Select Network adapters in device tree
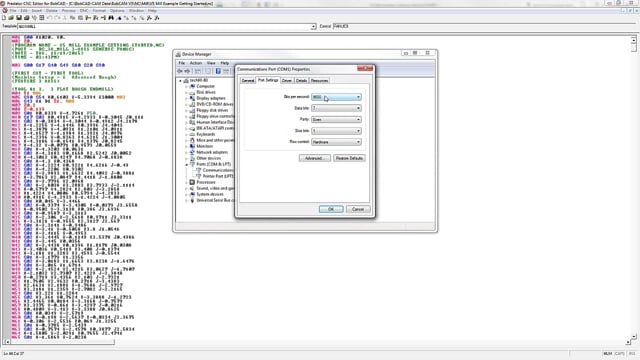 (212, 152)
